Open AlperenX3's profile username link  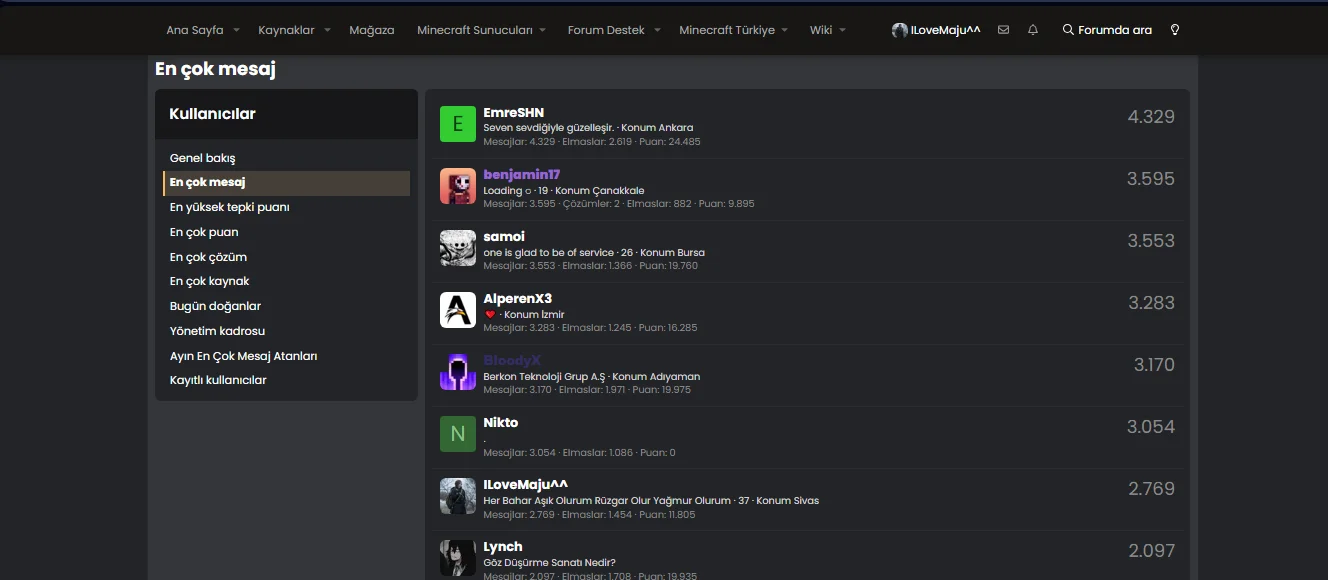coord(517,299)
